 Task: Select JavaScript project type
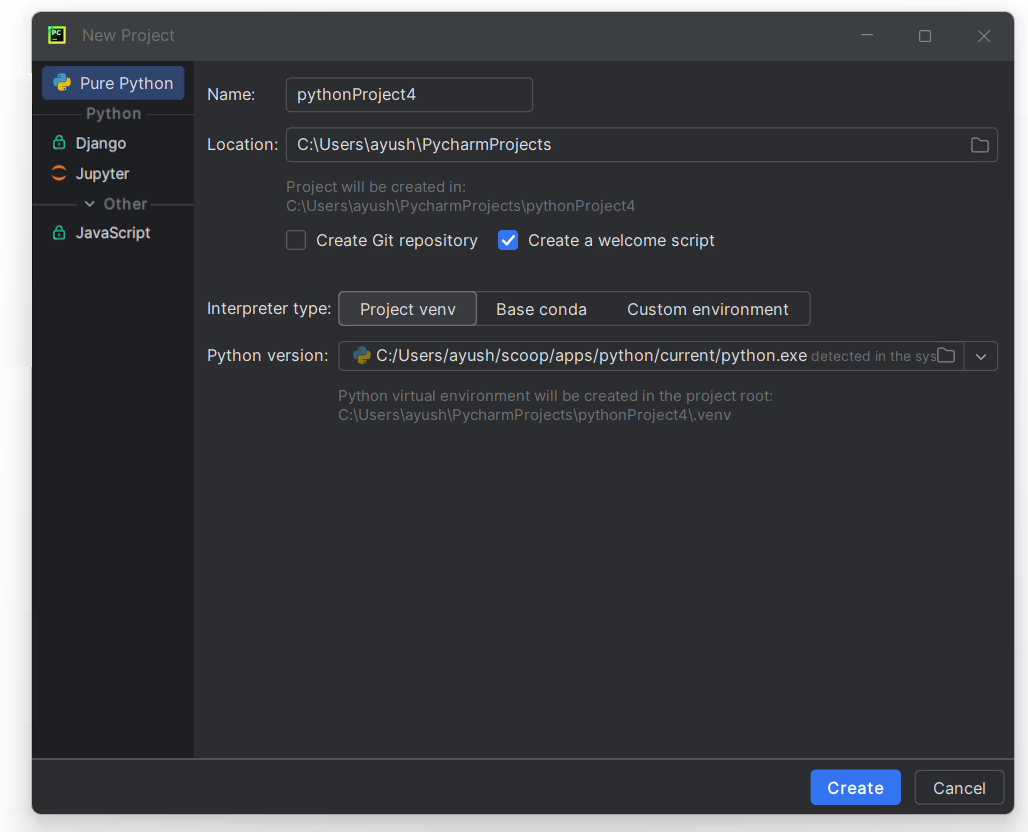pyautogui.click(x=113, y=233)
